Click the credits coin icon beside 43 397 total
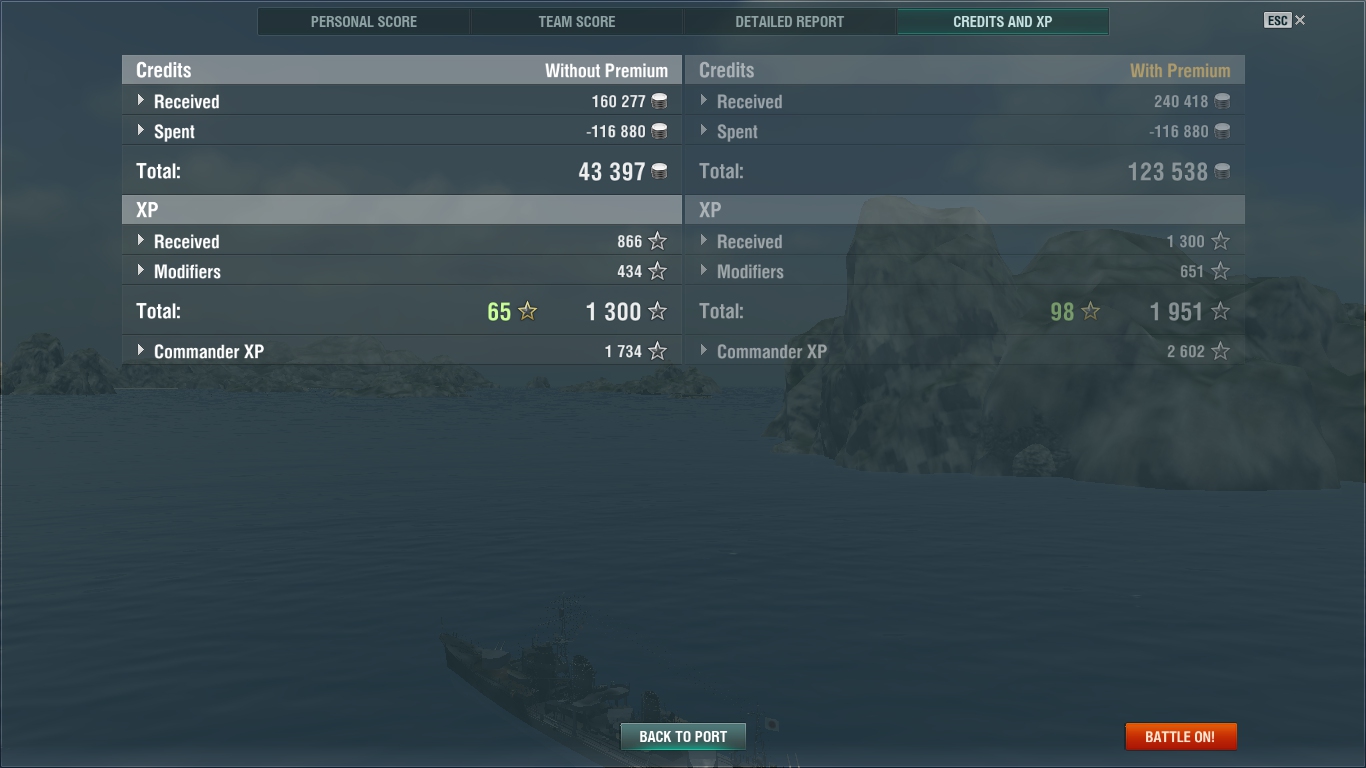 659,172
